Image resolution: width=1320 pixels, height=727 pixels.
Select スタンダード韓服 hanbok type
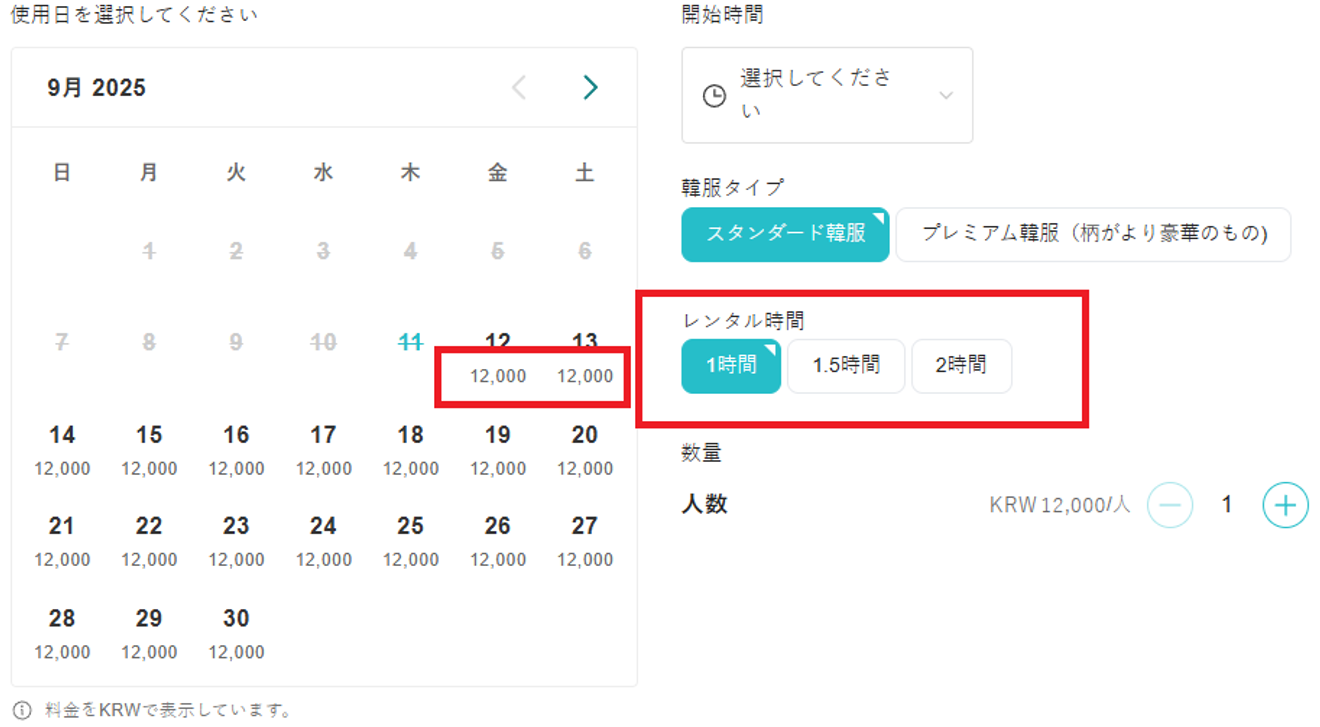click(785, 234)
